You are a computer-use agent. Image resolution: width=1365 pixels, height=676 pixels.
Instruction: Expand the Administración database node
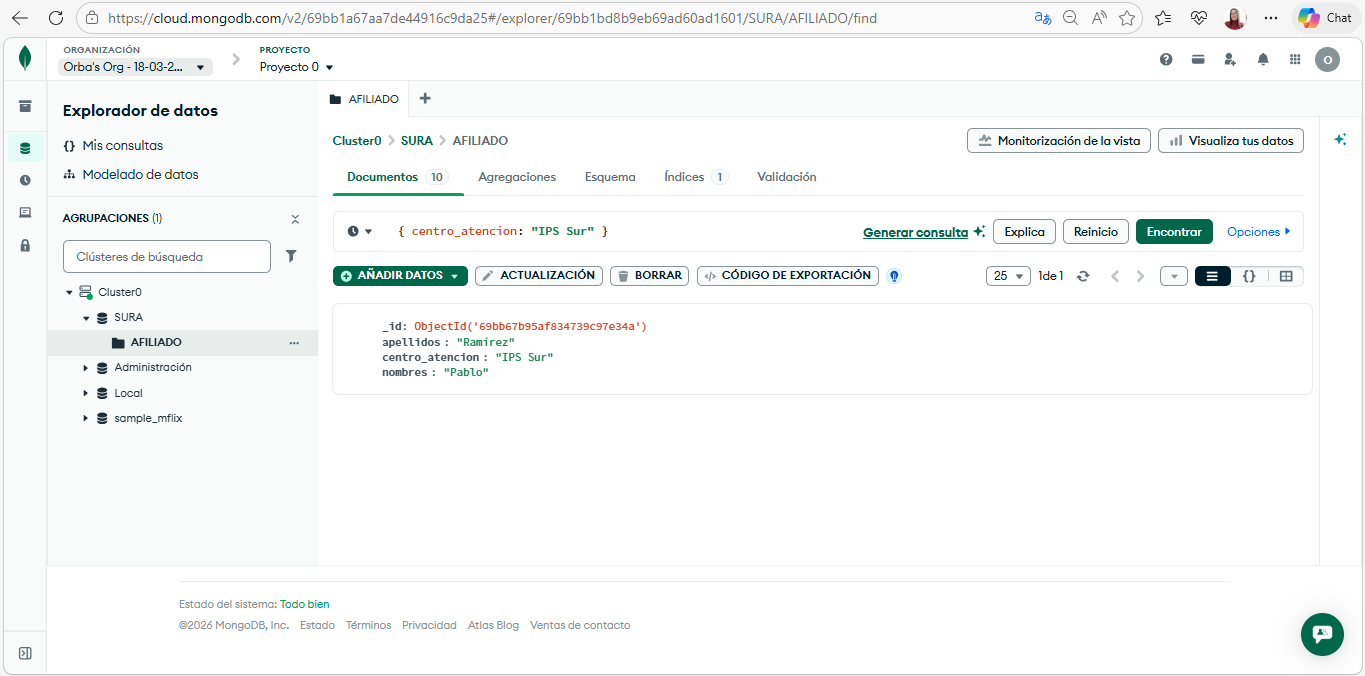tap(86, 368)
